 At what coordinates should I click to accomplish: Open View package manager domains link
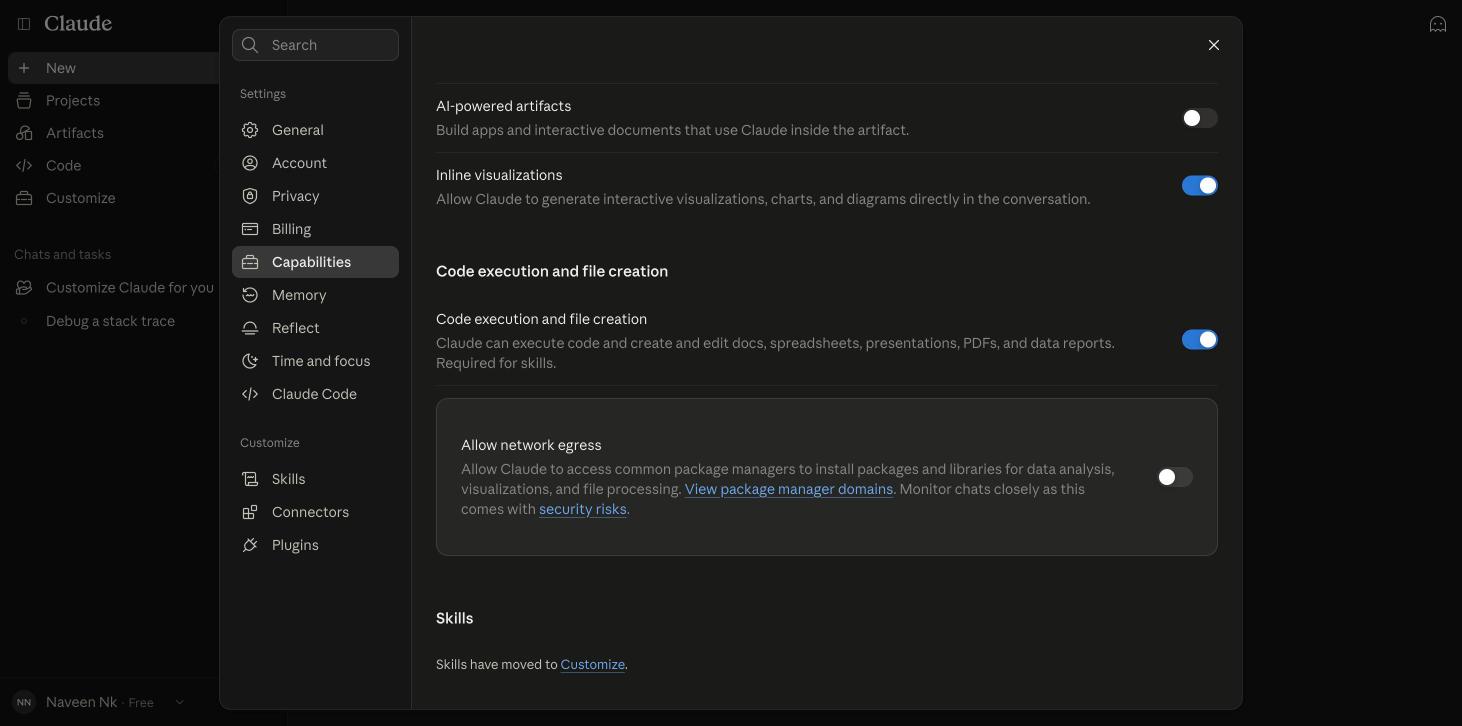click(x=789, y=489)
